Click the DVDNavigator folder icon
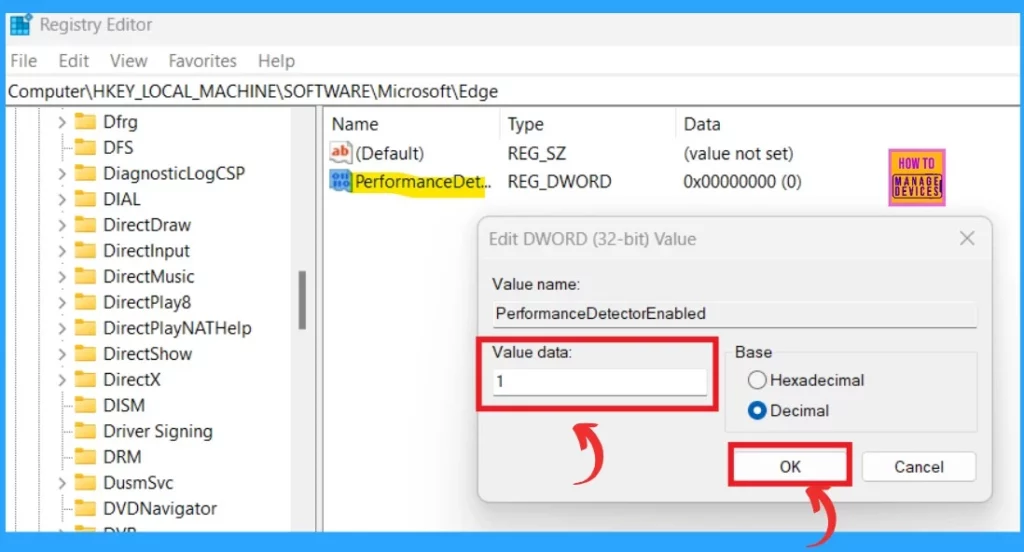The width and height of the screenshot is (1024, 552). (85, 508)
